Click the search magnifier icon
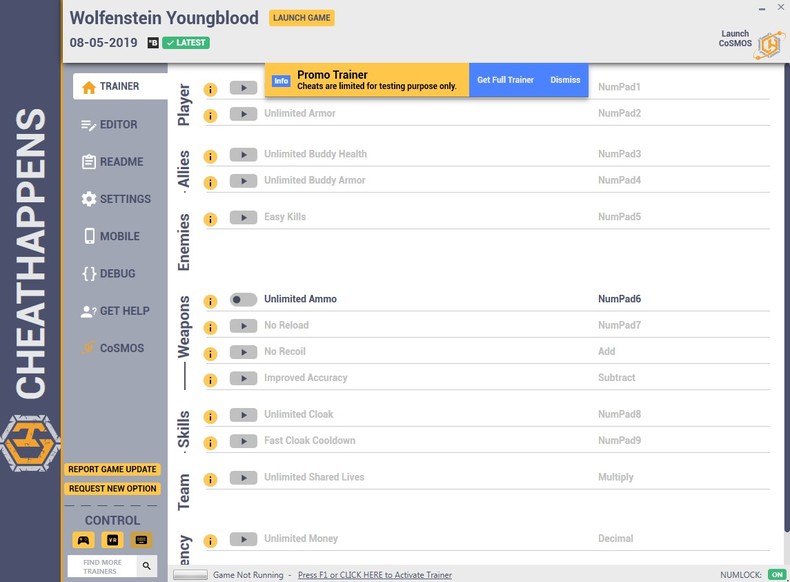This screenshot has width=790, height=582. [147, 566]
